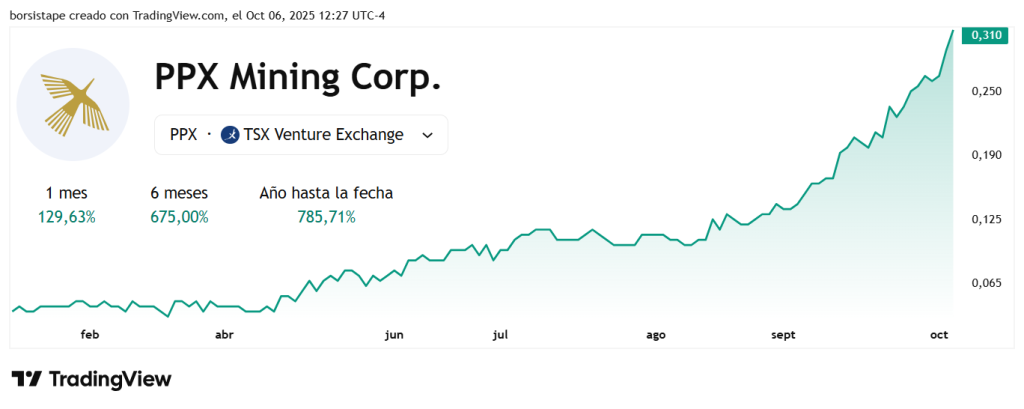Click the jul marker on time axis
1024x409 pixels.
pos(500,335)
